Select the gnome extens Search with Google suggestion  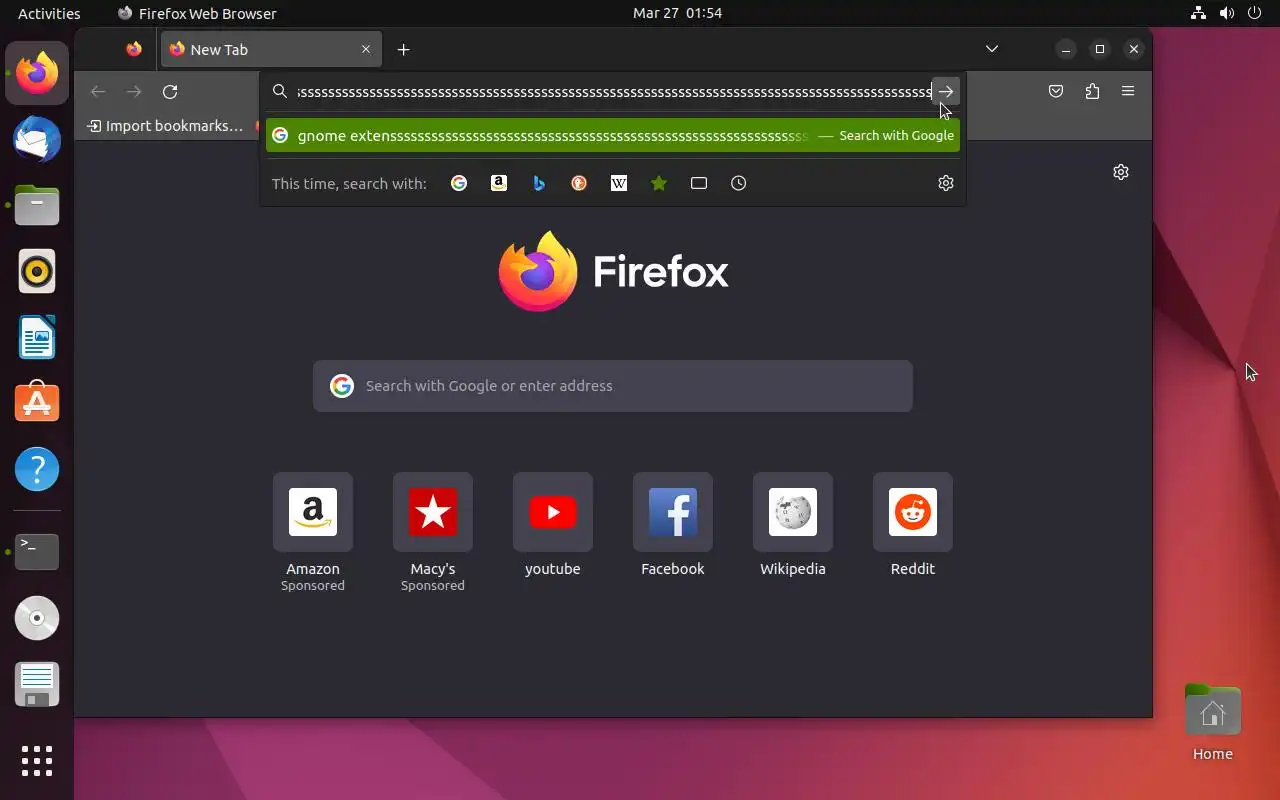click(x=613, y=135)
